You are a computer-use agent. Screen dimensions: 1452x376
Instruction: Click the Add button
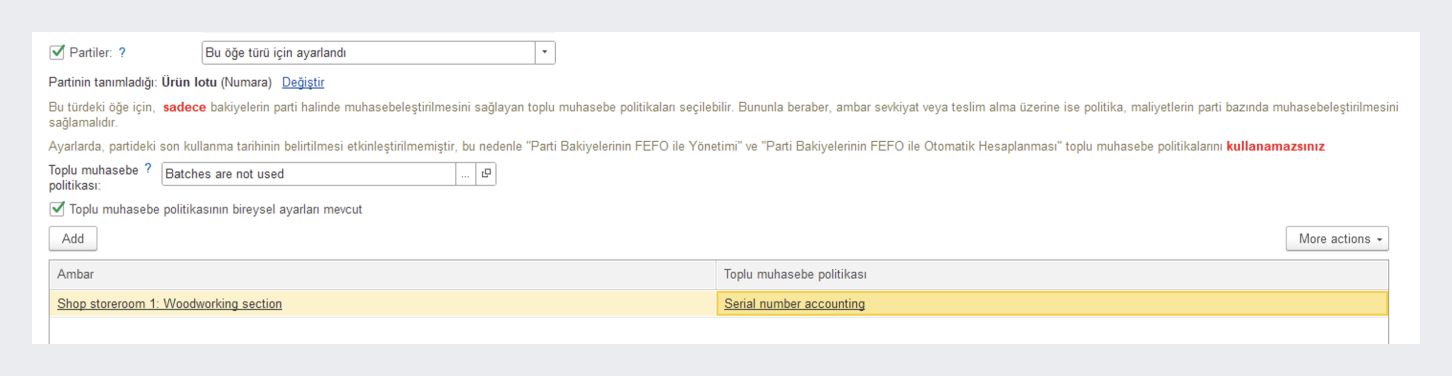pyautogui.click(x=73, y=239)
